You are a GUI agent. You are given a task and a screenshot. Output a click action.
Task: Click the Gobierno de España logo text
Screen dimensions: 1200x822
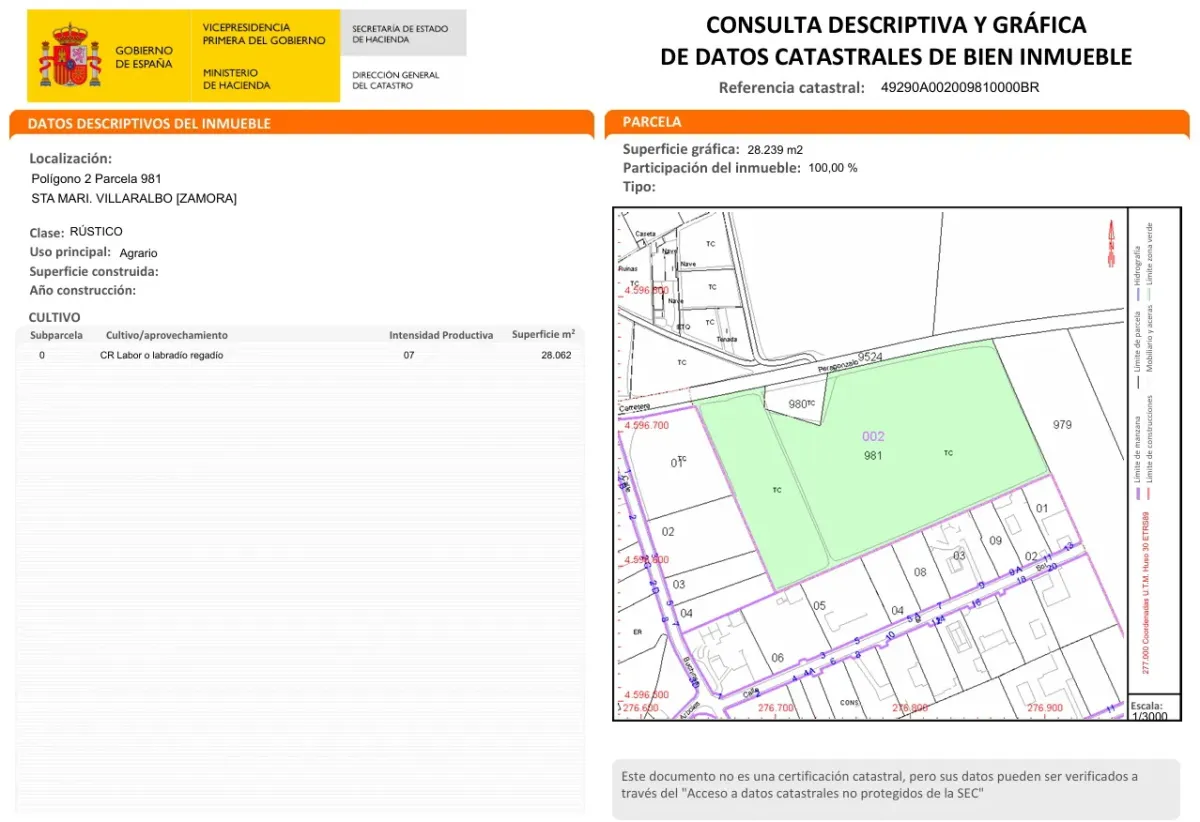point(144,57)
